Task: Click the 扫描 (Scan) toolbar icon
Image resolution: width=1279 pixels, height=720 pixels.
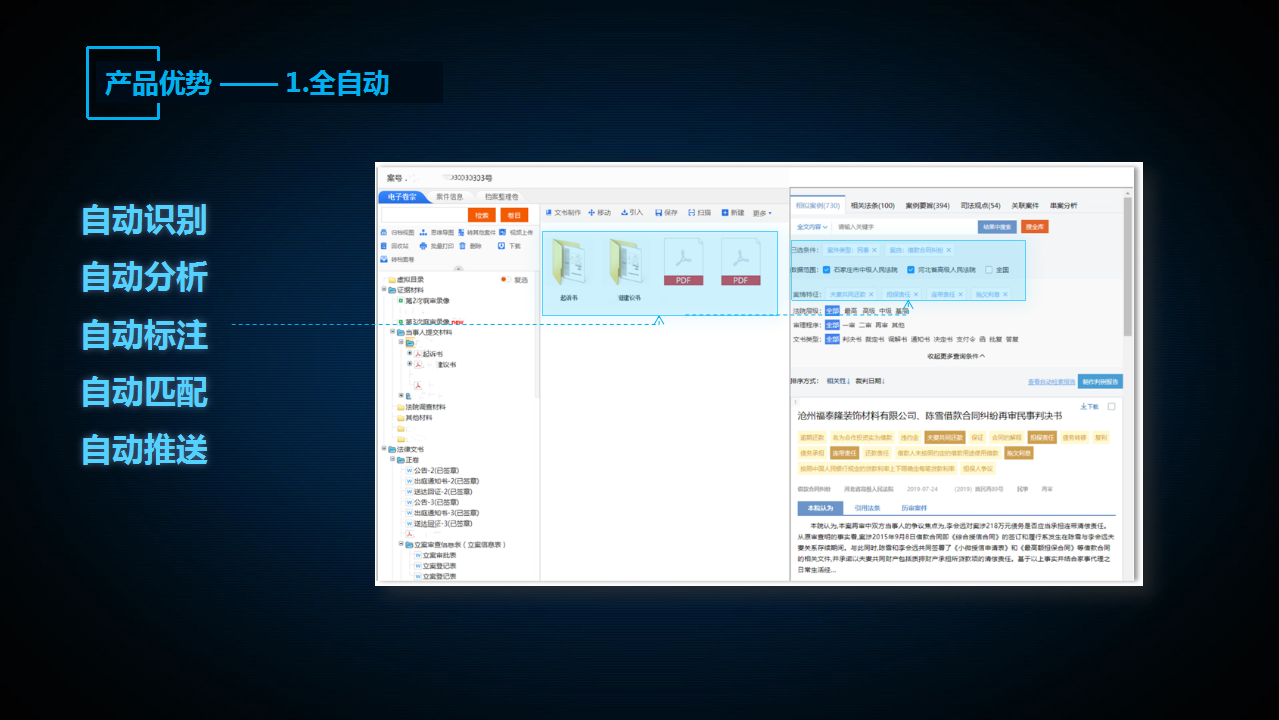Action: click(x=692, y=213)
